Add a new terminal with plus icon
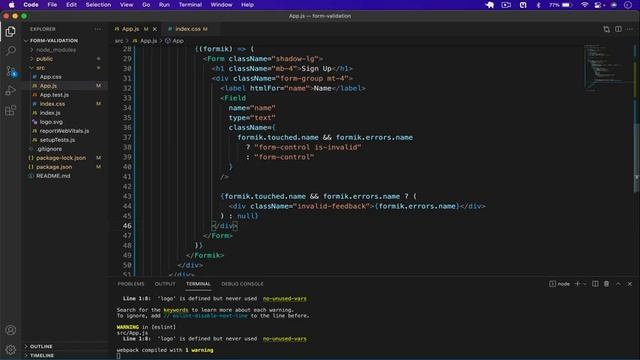Screen dimensions: 640x360 click(577, 284)
